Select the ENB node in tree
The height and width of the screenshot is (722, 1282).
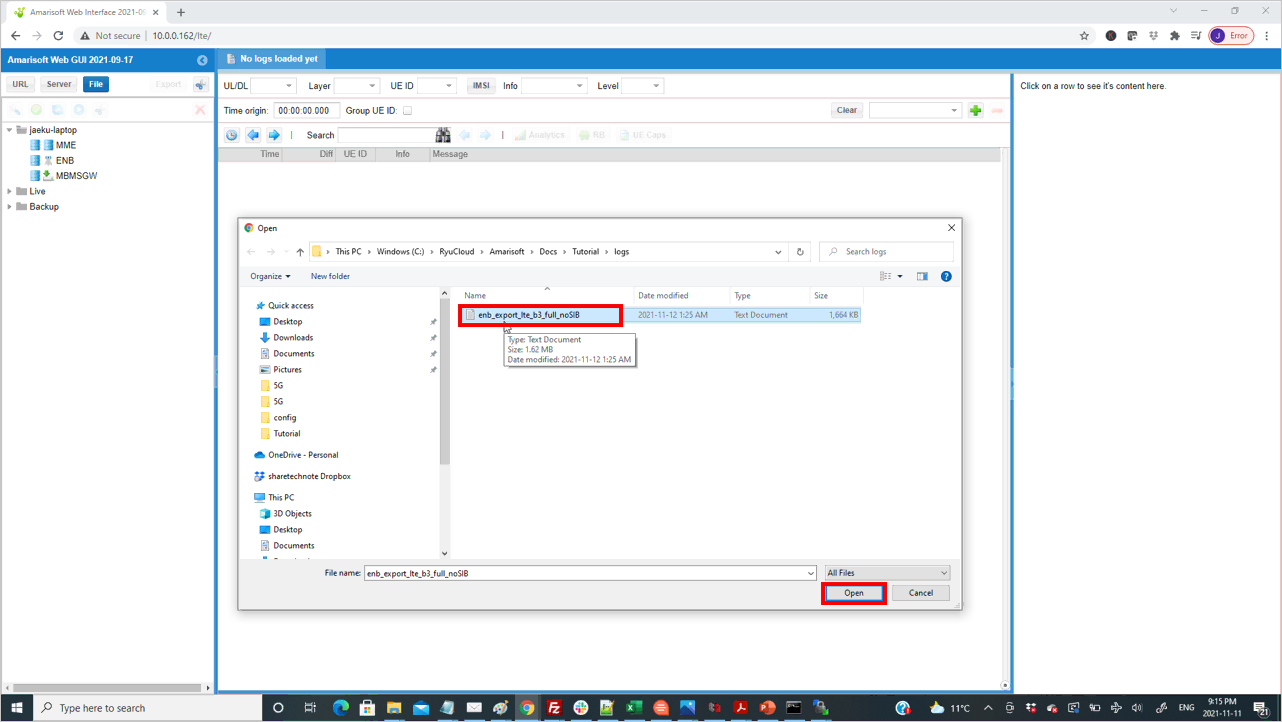tap(65, 160)
